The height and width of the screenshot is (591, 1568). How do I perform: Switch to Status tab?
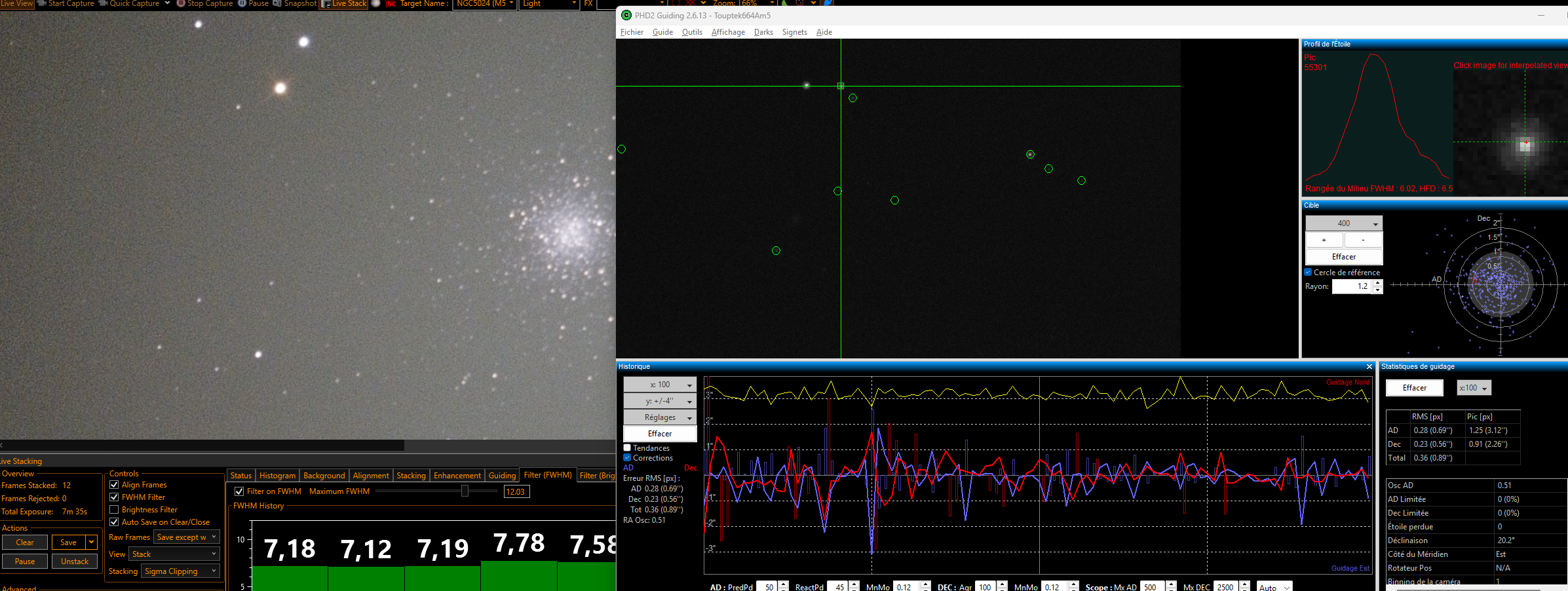pos(240,476)
